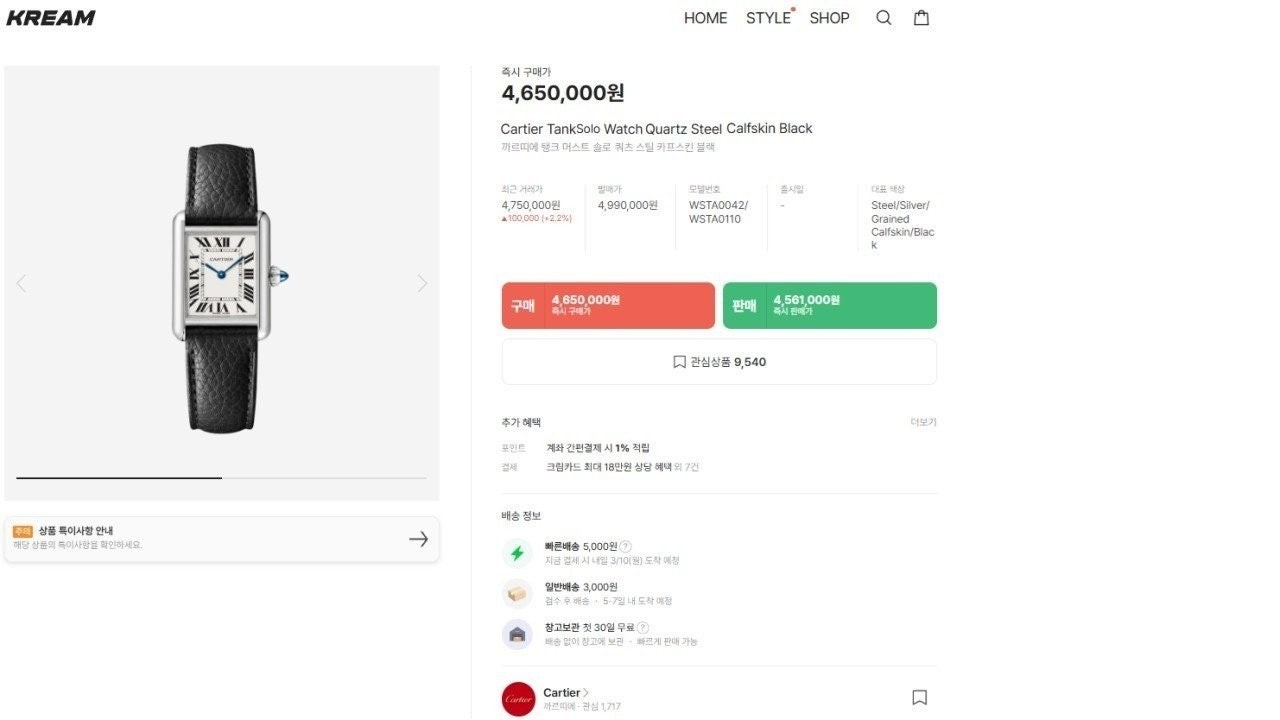Show previous product image arrow
Image resolution: width=1280 pixels, height=720 pixels.
coord(21,283)
